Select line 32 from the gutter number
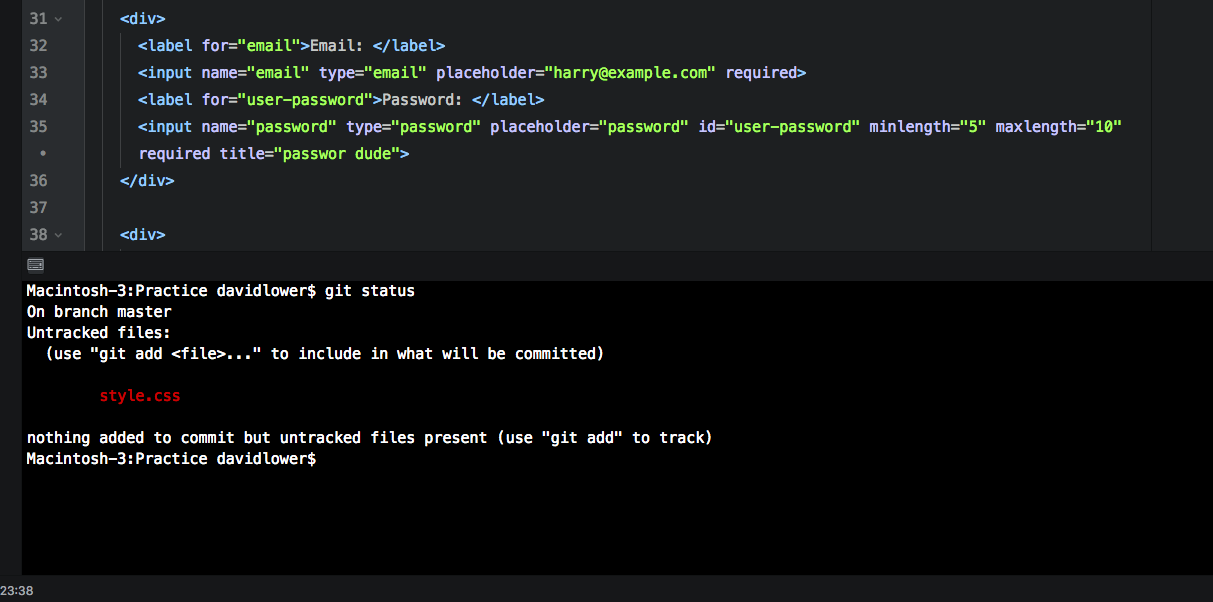This screenshot has width=1213, height=602. [x=39, y=46]
